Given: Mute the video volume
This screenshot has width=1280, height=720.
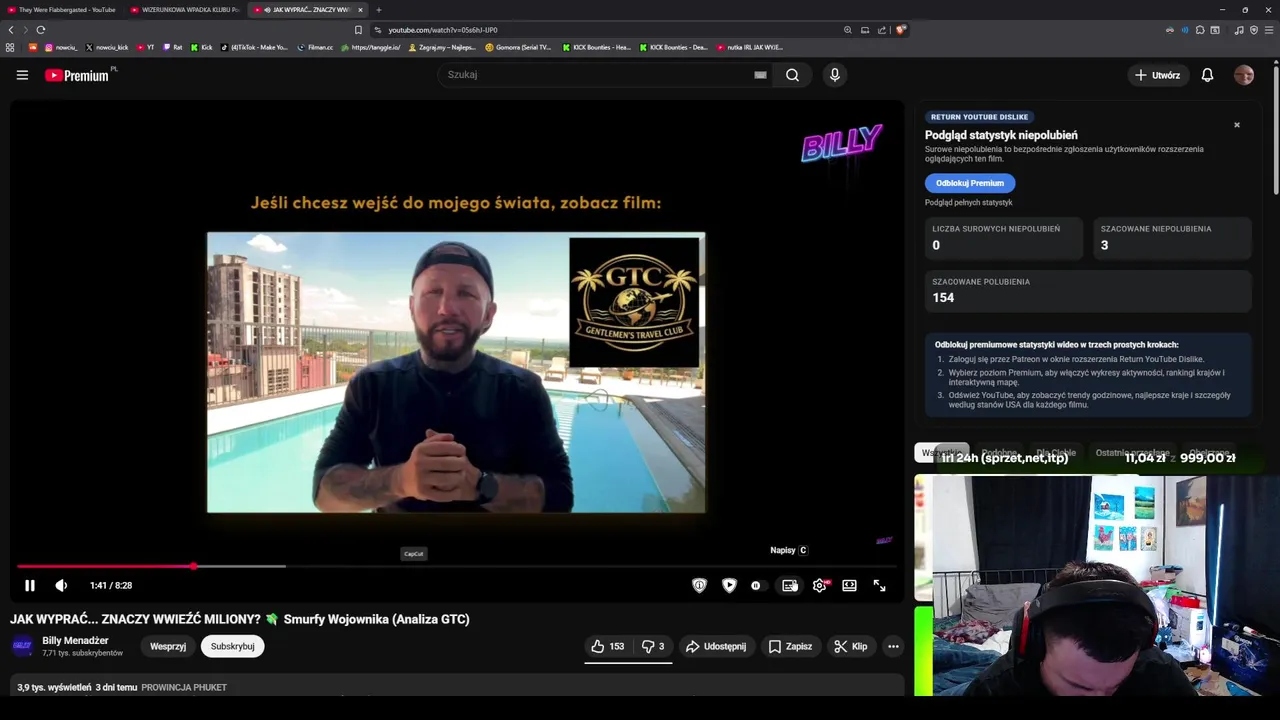Looking at the screenshot, I should 61,586.
